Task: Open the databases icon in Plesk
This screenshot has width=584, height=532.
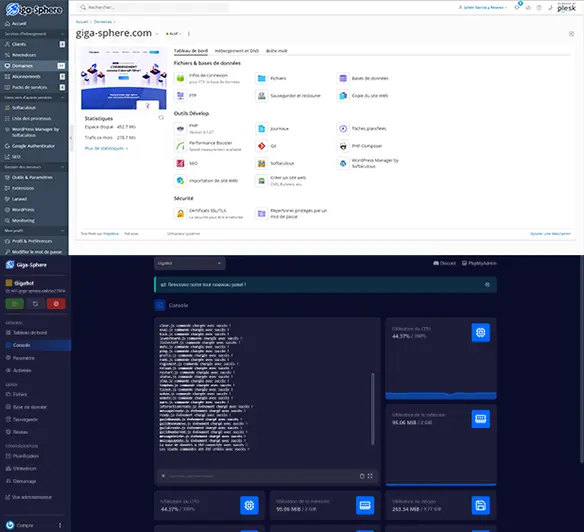Action: point(343,78)
